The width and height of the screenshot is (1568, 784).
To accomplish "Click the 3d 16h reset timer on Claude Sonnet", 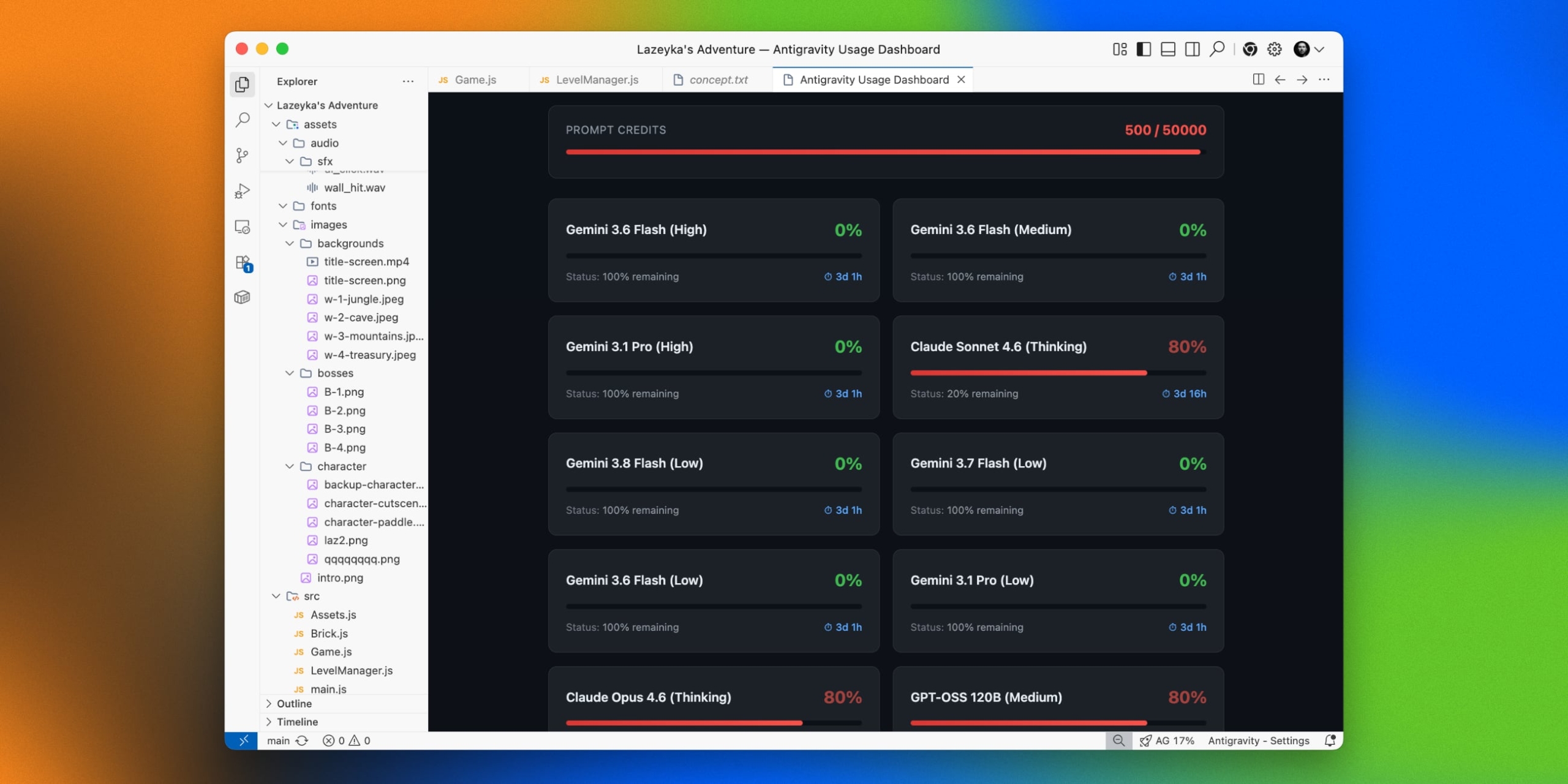I will pos(1185,394).
